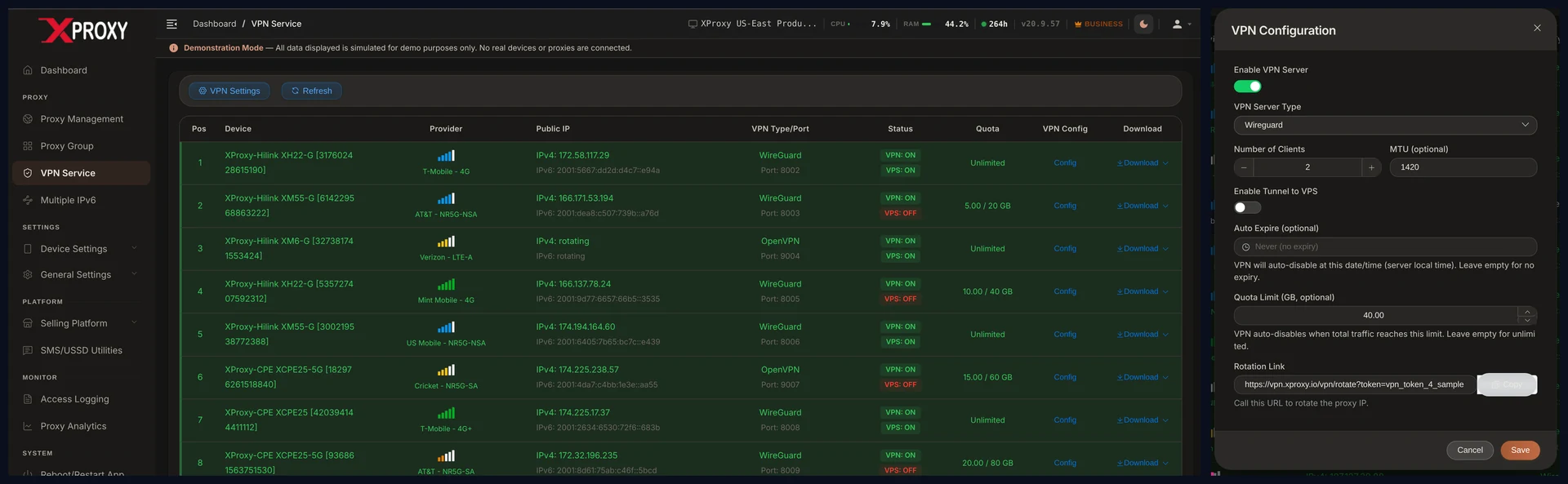Click Verizon - LTE-A signal bars icon
Viewport: 1568px width, 484px height.
click(446, 242)
